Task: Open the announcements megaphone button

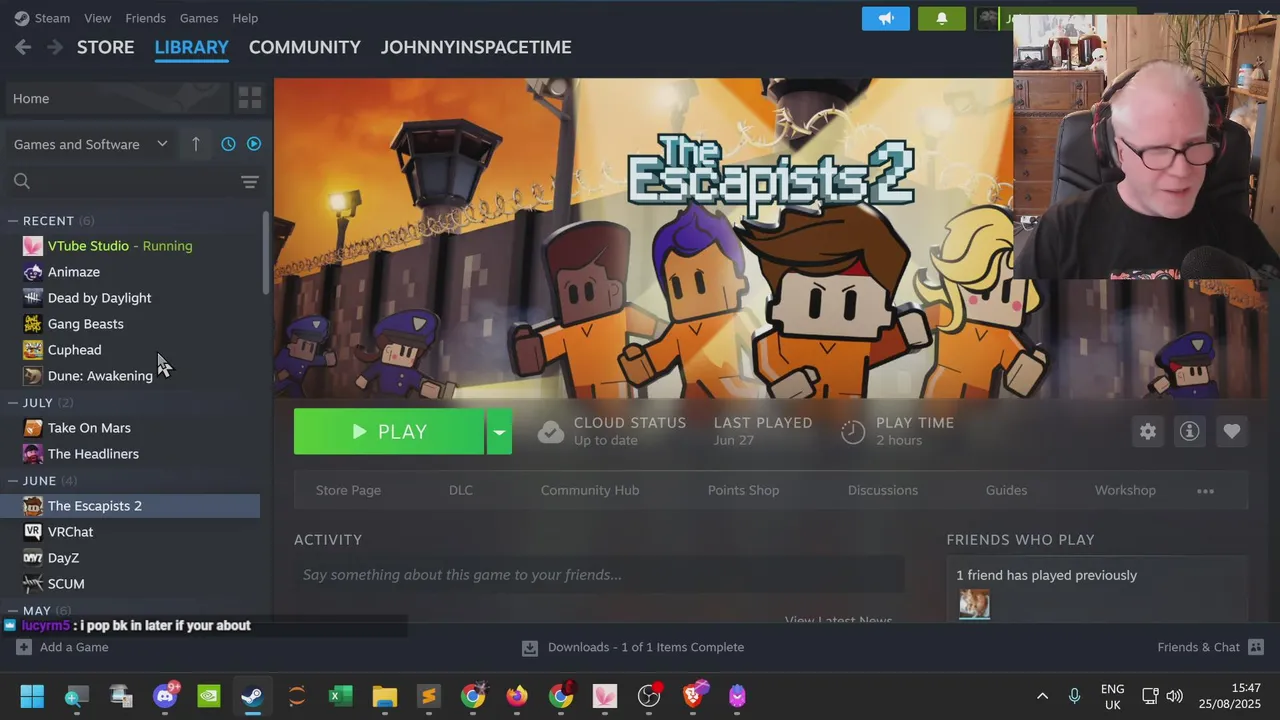Action: click(x=886, y=18)
